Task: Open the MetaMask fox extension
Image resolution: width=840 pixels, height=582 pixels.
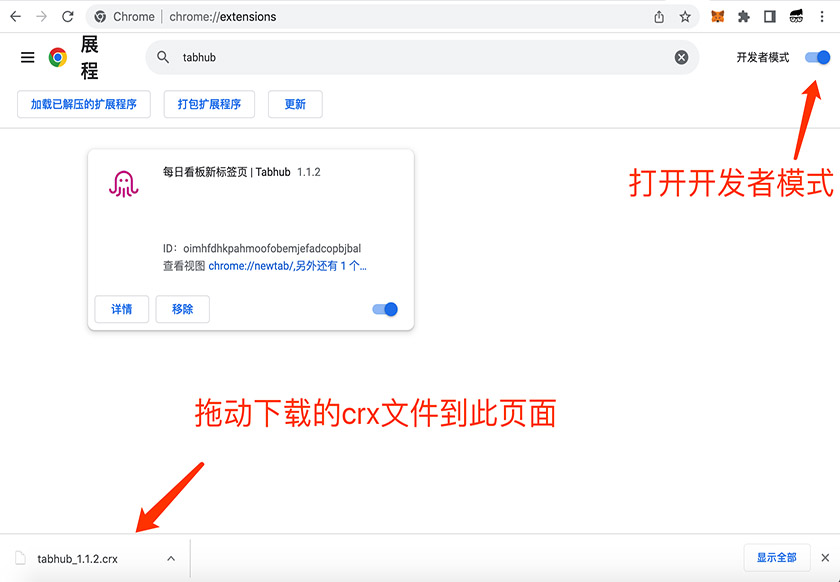Action: [x=718, y=17]
